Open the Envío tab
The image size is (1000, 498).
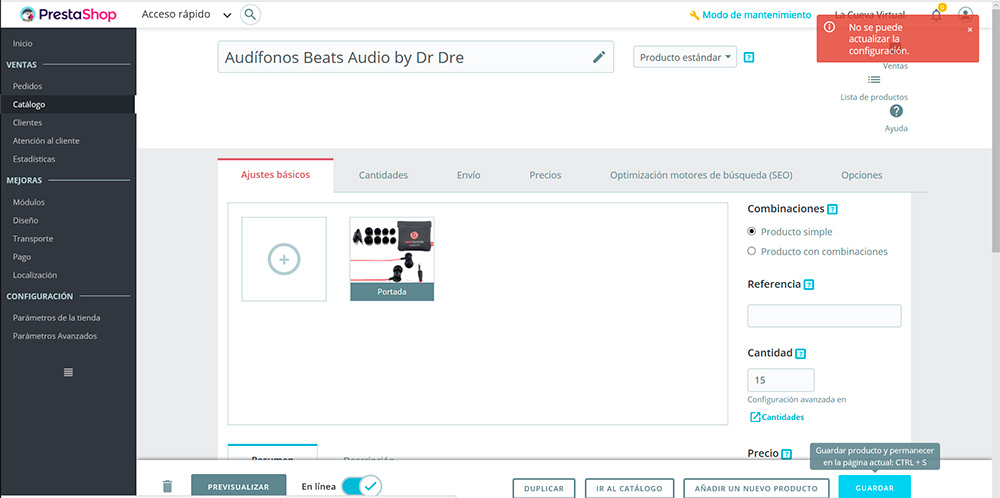(469, 175)
